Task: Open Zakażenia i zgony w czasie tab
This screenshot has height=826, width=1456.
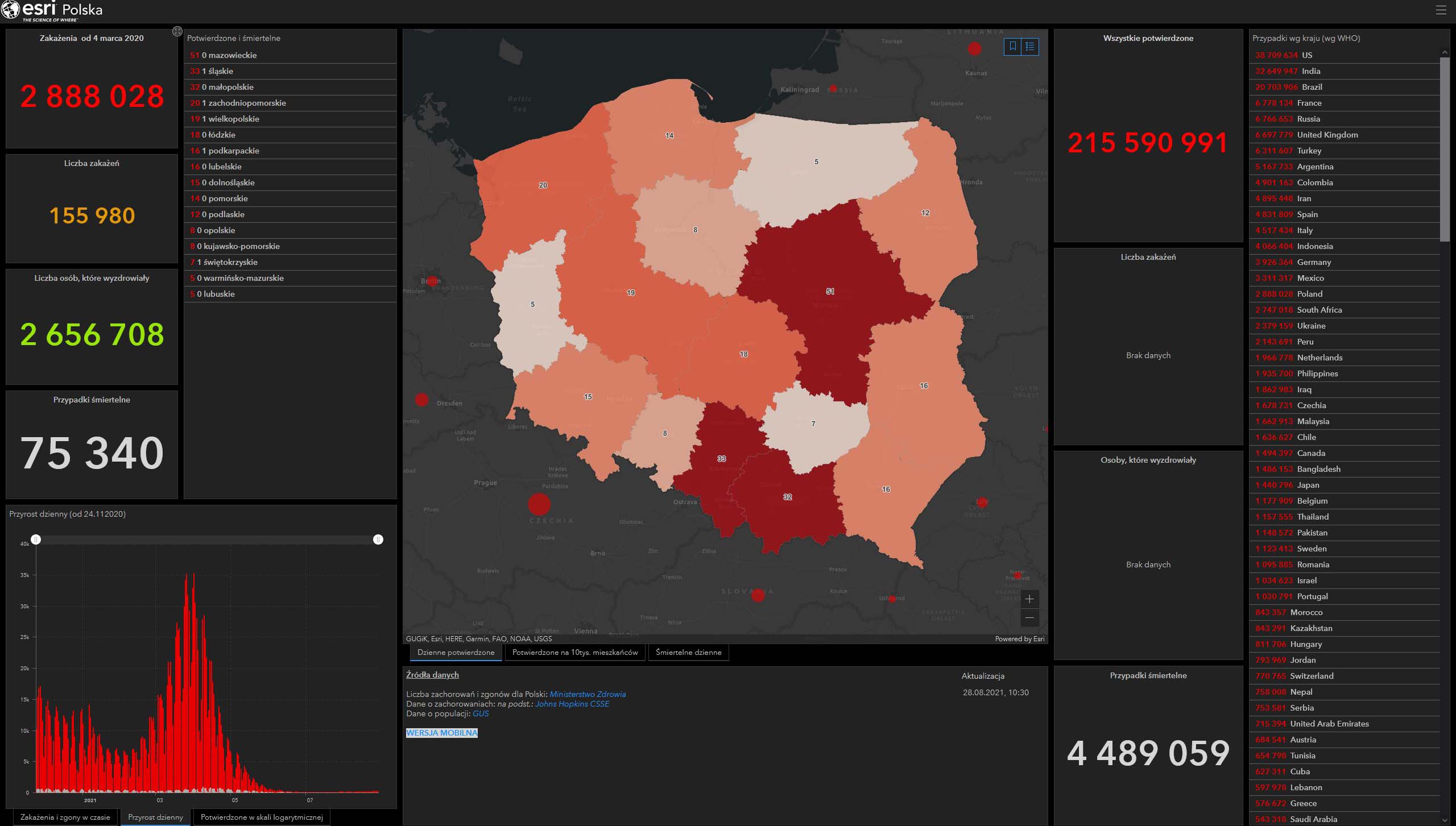Action: point(65,817)
